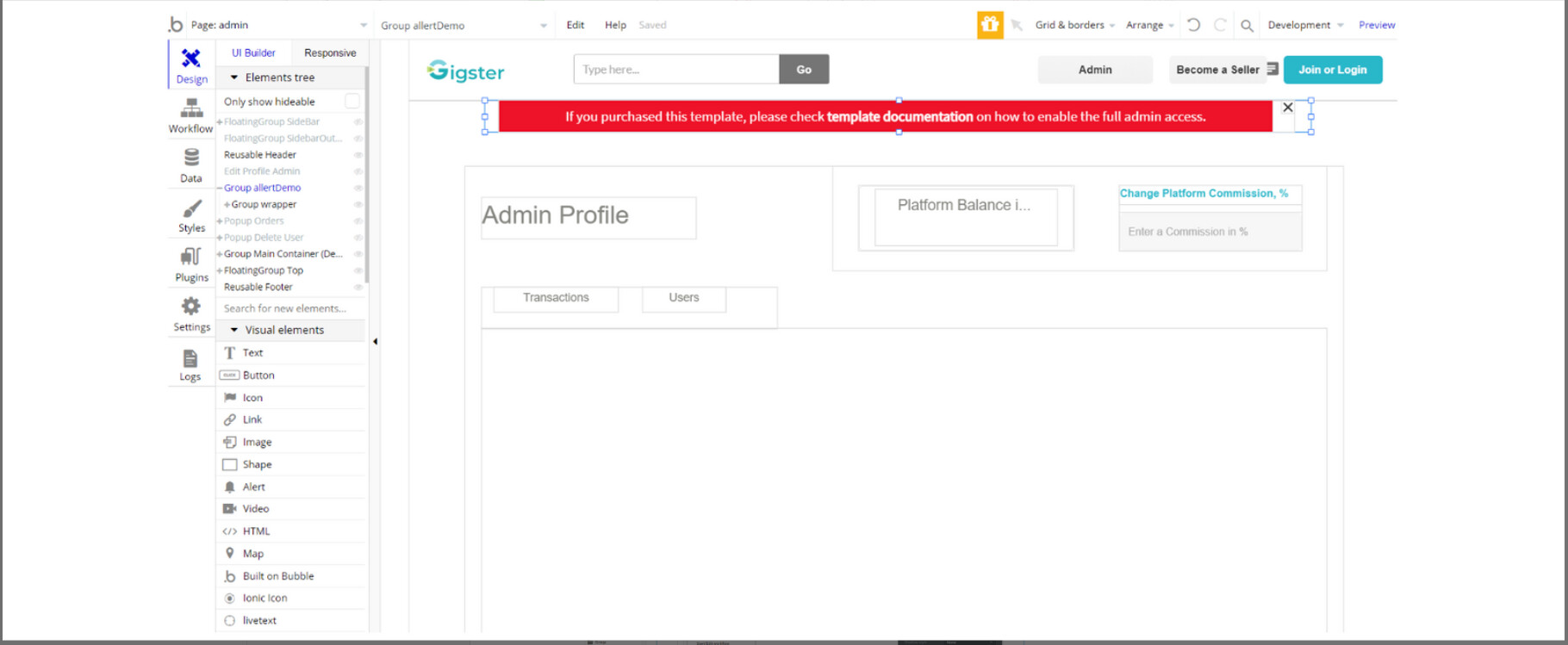Screen dimensions: 1568x645
Task: Add an Ionic Icon element
Action: tap(291, 598)
